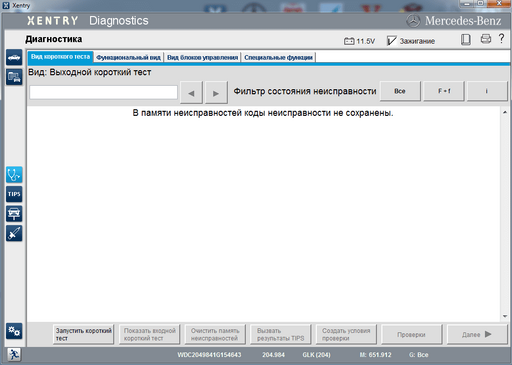Click the battery voltage 11.5V indicator
The height and width of the screenshot is (365, 512).
coord(359,41)
